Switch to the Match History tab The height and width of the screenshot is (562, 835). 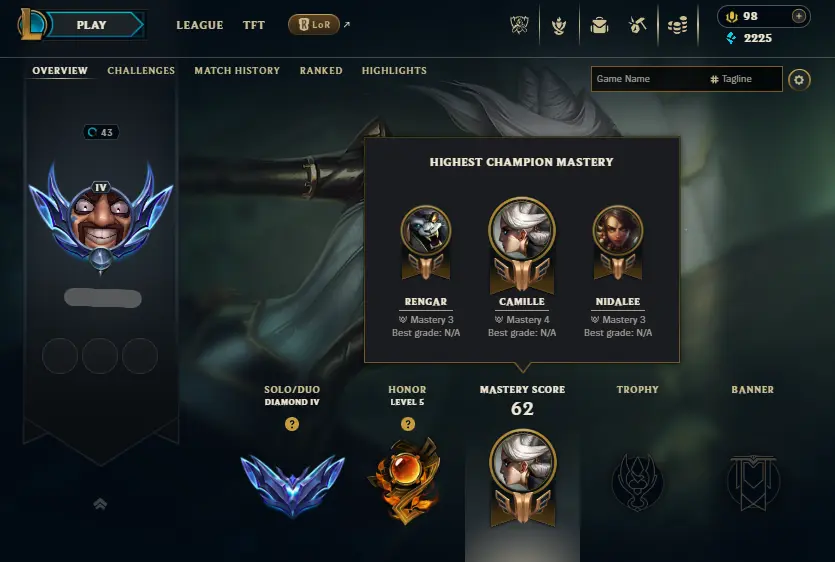pos(237,70)
